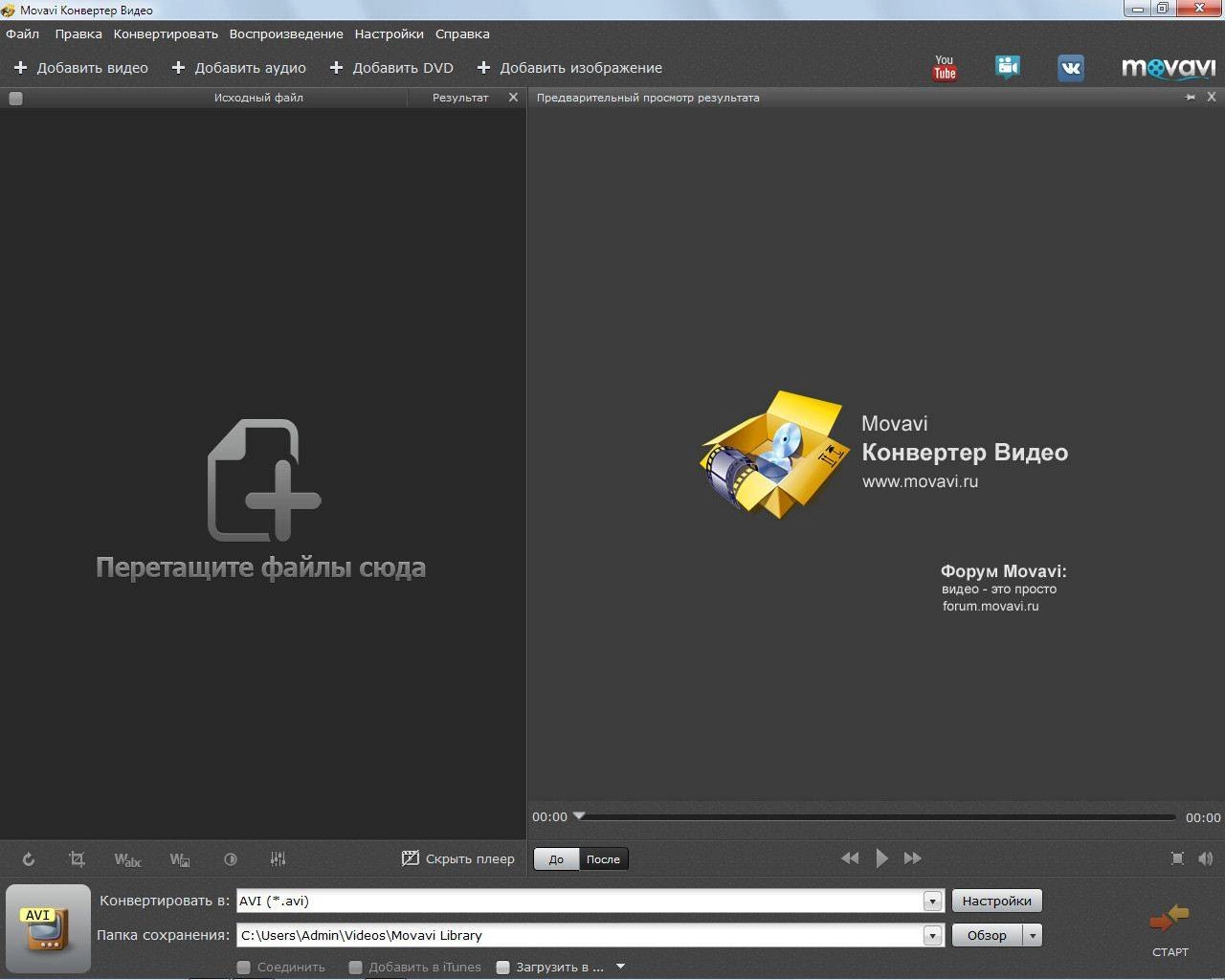
Task: Open the text watermark tool
Action: 127,859
